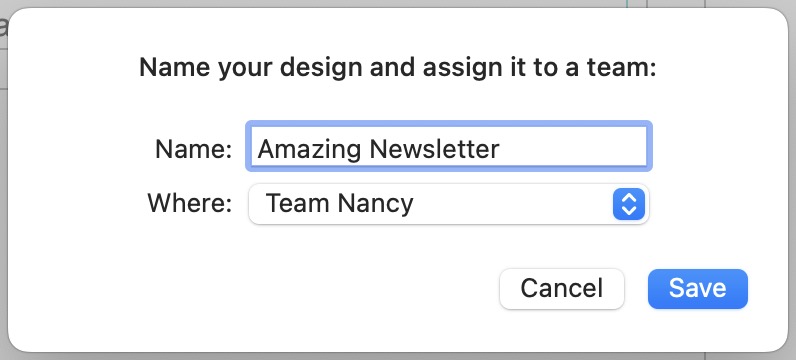Place cursor after 'Amazing Newsletter' text
This screenshot has height=360, width=796.
[x=501, y=149]
